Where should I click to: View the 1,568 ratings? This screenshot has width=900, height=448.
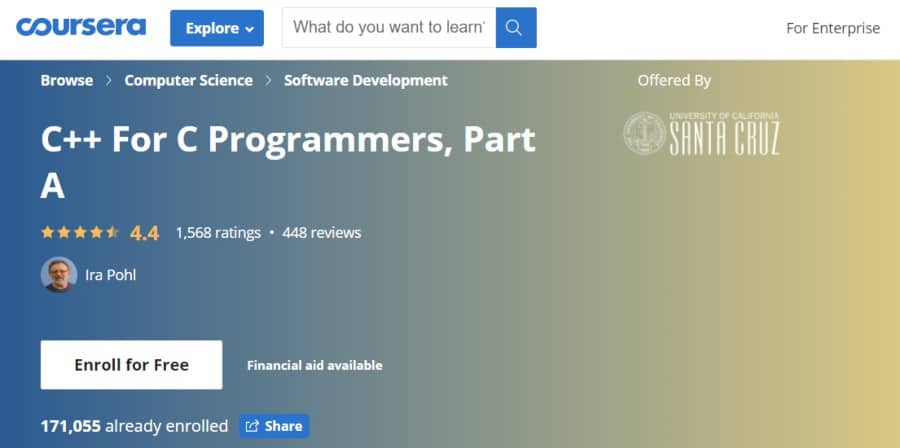coord(218,233)
